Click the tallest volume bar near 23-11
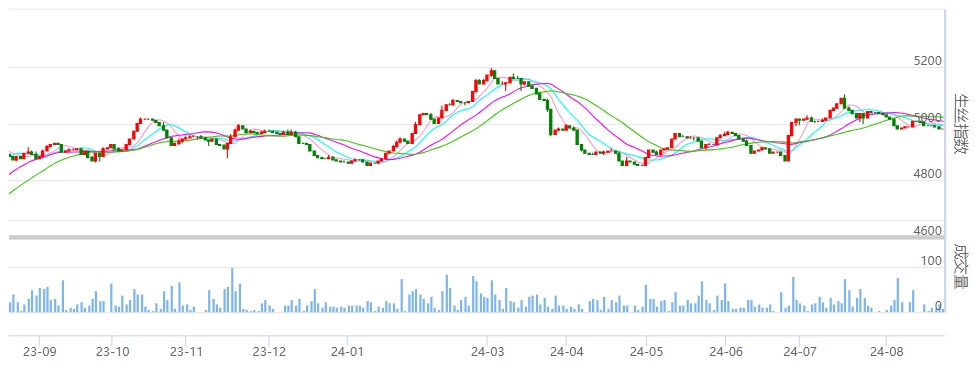This screenshot has width=975, height=367. 232,290
